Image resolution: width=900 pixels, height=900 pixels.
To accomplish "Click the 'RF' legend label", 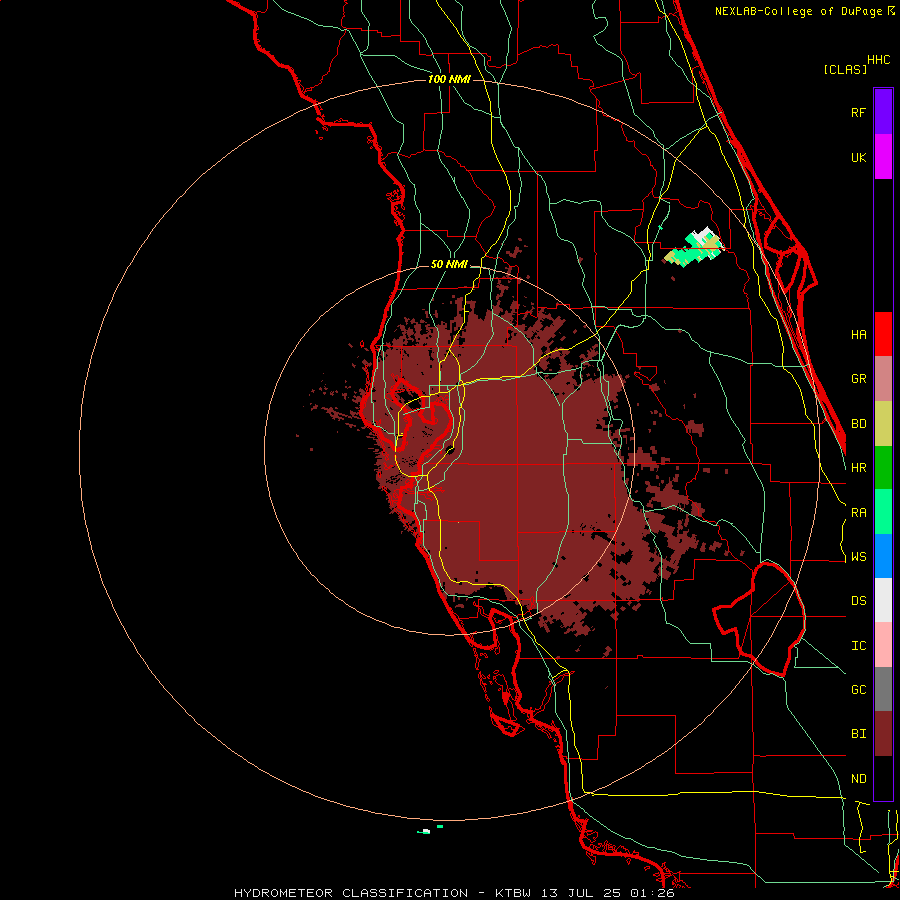I will (x=858, y=112).
